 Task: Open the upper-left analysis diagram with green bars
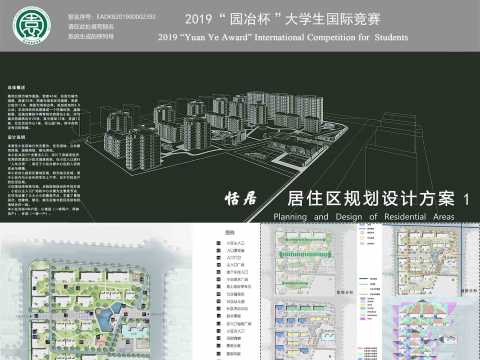[x=304, y=262]
